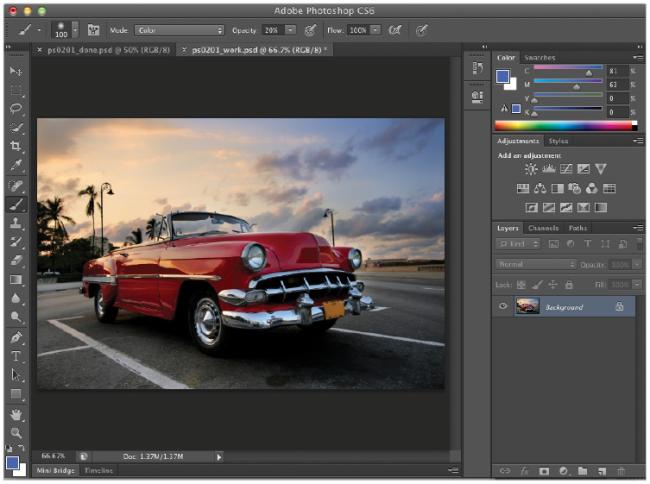Select the Pen tool
The width and height of the screenshot is (650, 484).
[x=16, y=337]
